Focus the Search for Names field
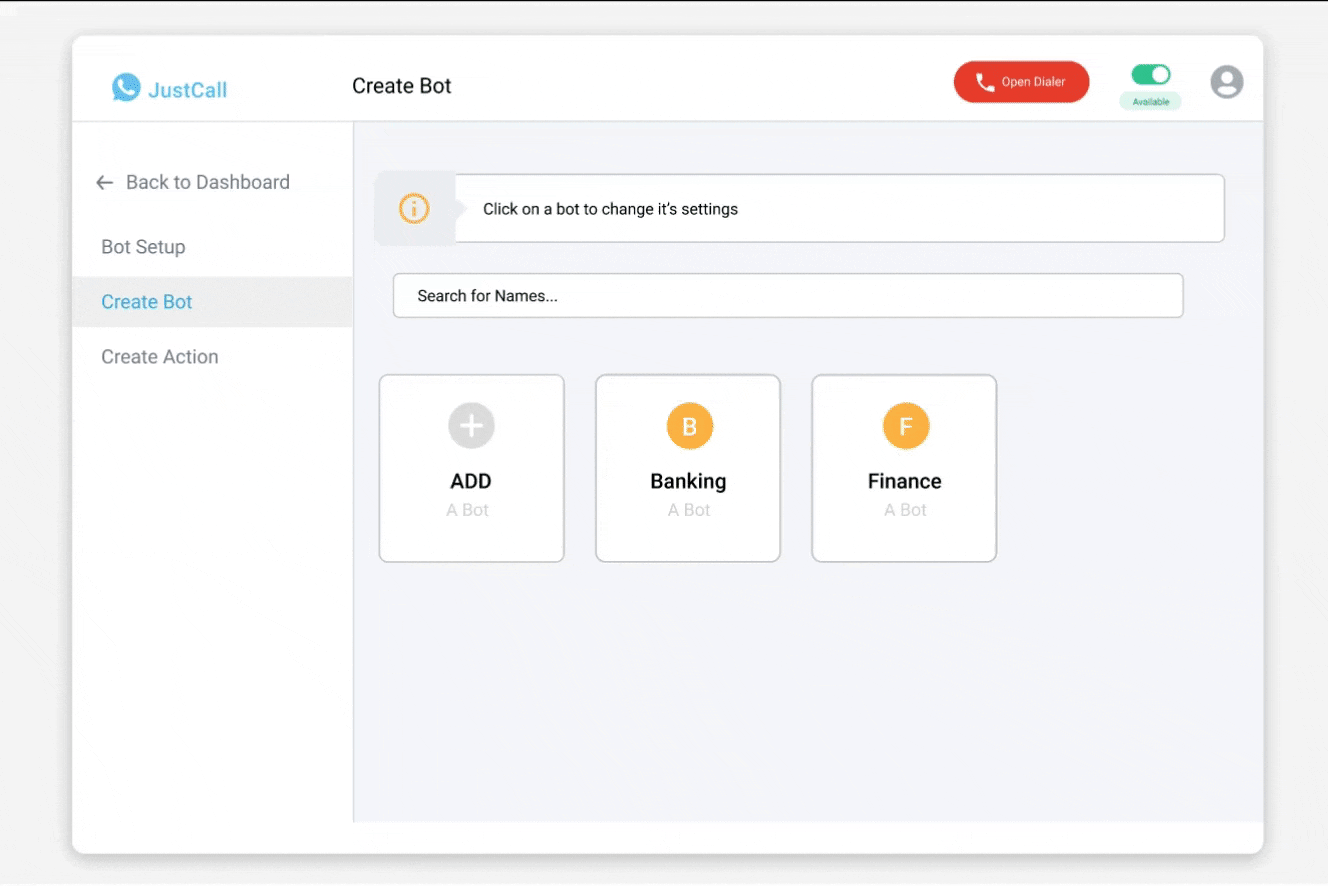Screen dimensions: 1328x886 787,296
